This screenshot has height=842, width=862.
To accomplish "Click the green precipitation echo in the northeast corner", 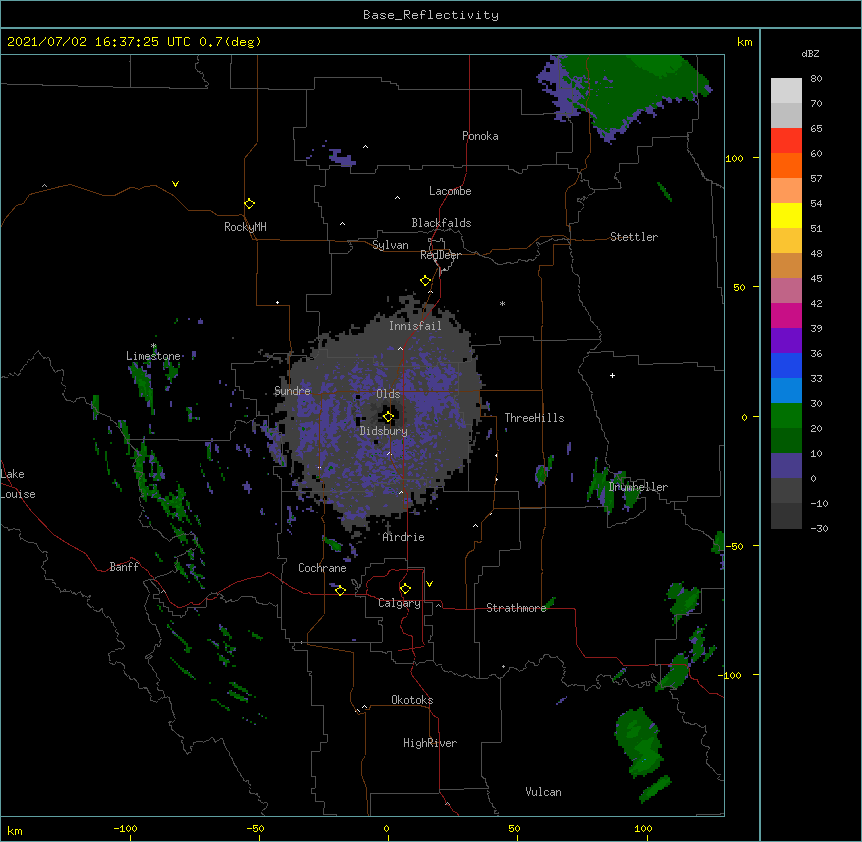I will [x=632, y=91].
